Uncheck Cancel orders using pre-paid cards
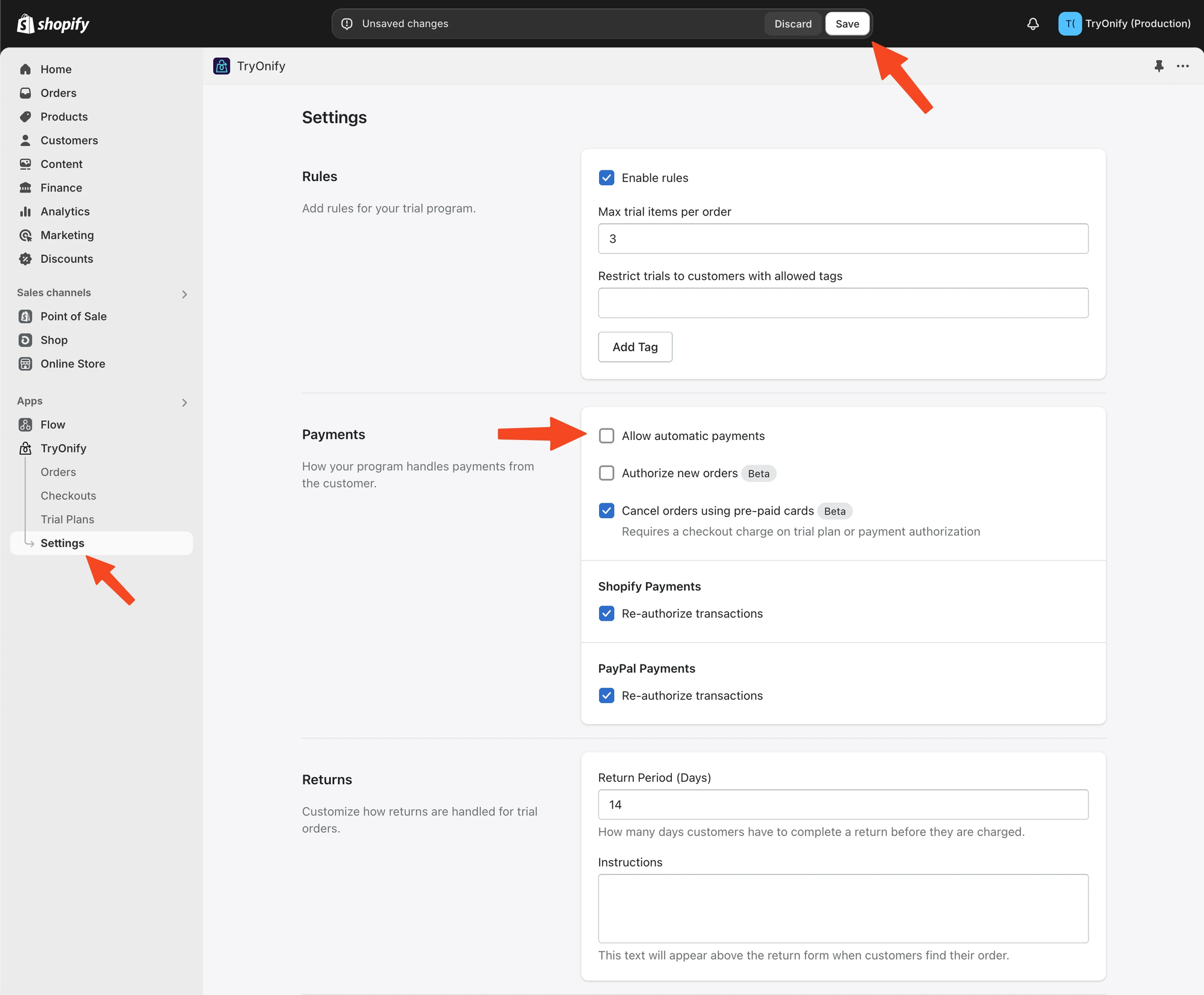The width and height of the screenshot is (1204, 995). click(606, 510)
